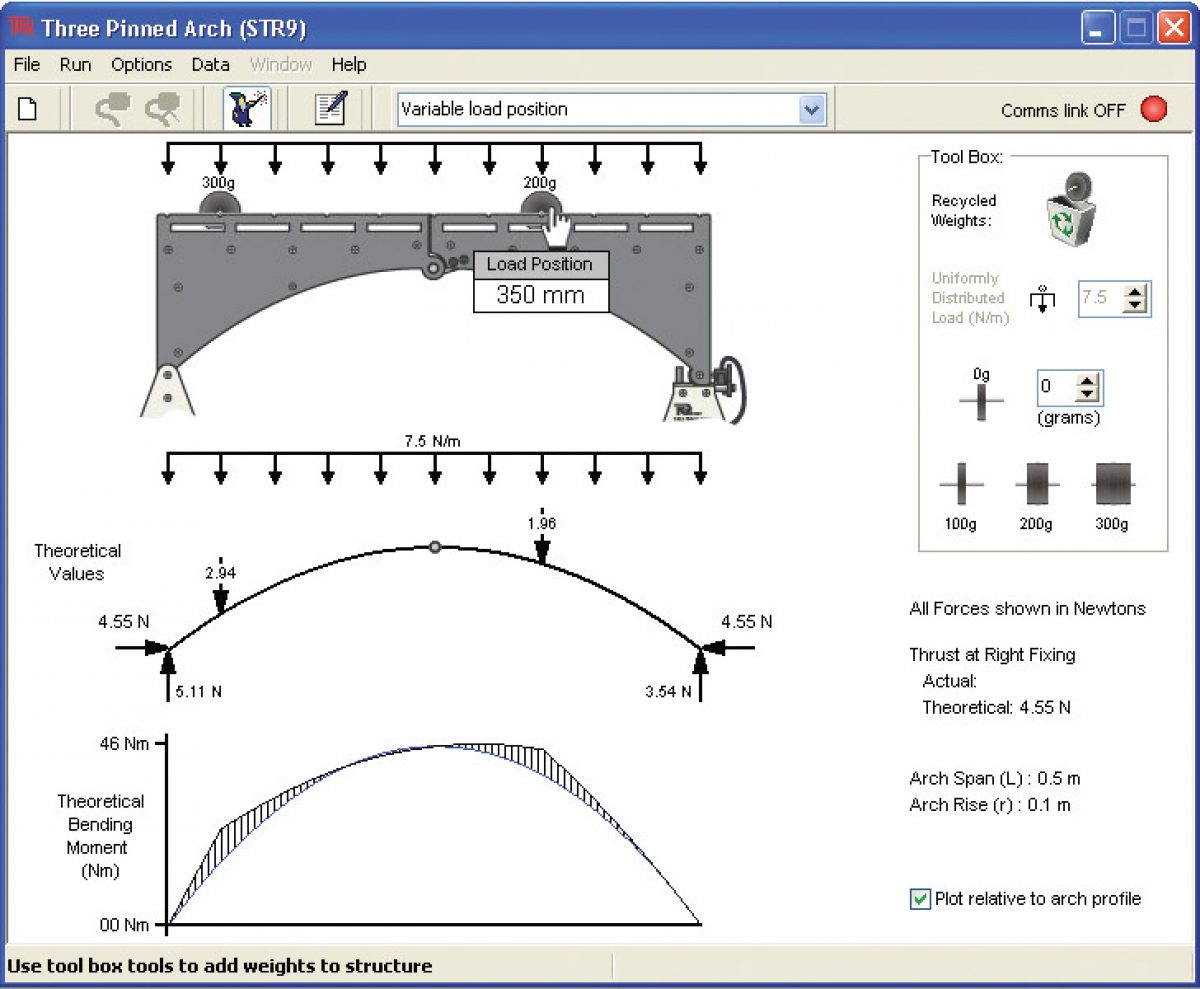The height and width of the screenshot is (989, 1200).
Task: Open the Help menu
Action: pyautogui.click(x=349, y=64)
